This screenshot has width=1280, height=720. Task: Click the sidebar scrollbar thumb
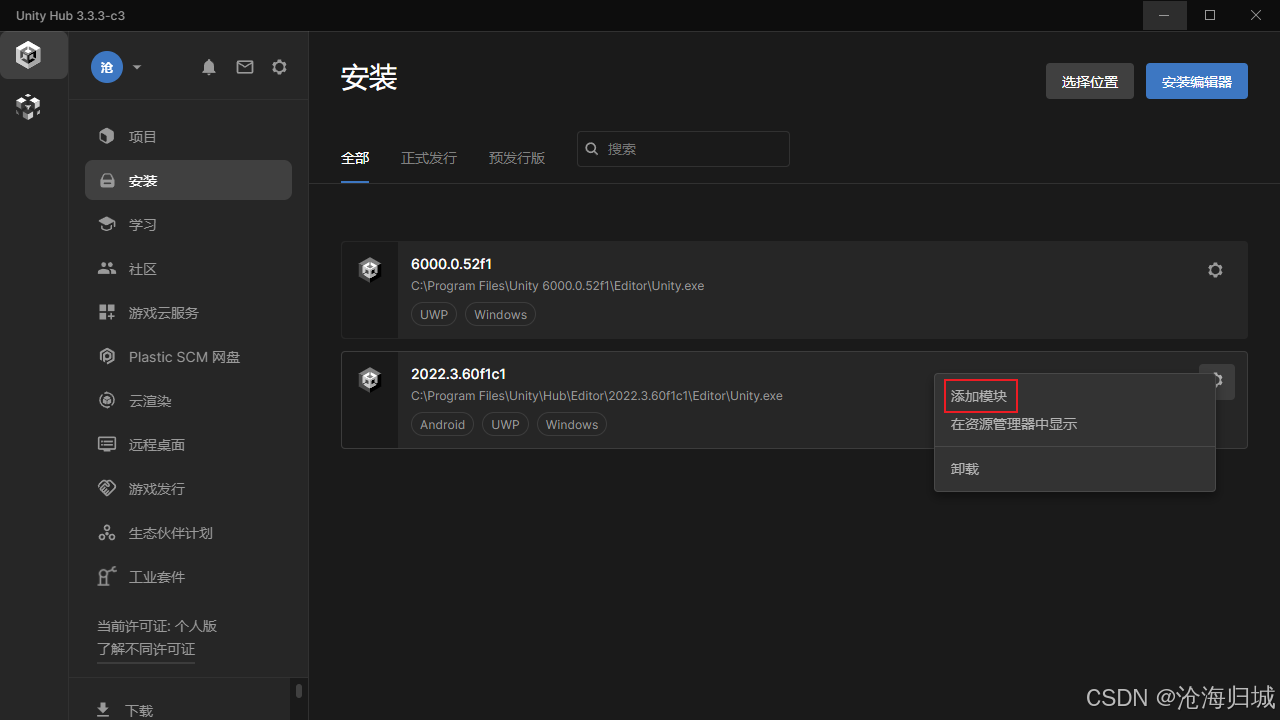[x=298, y=690]
